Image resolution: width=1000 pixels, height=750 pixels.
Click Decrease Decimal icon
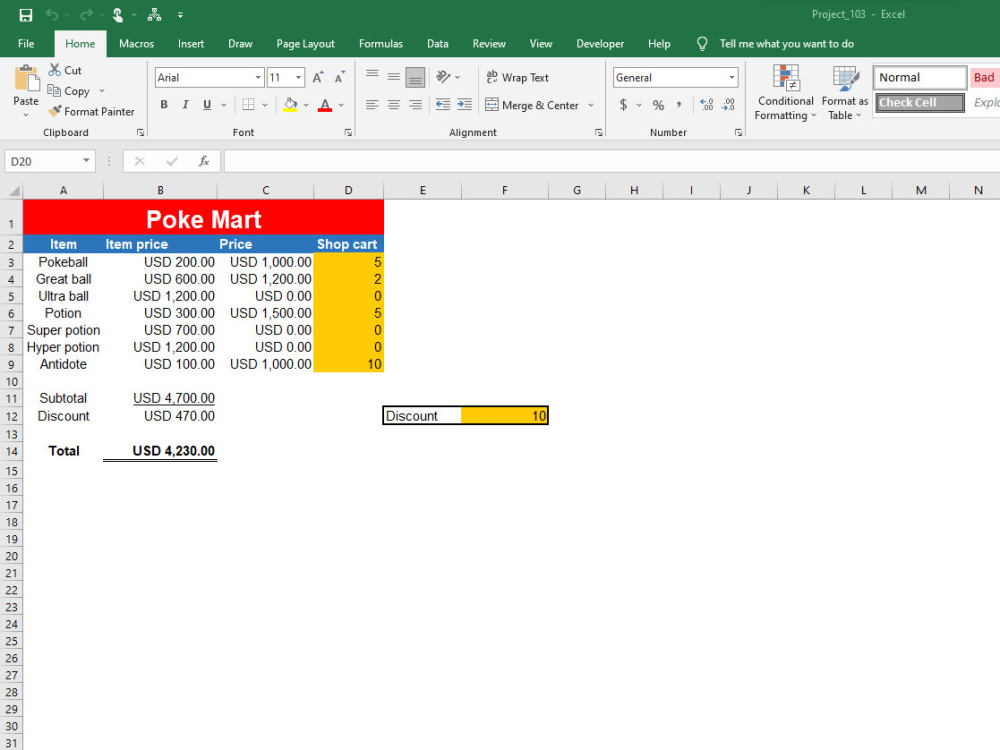(x=728, y=105)
